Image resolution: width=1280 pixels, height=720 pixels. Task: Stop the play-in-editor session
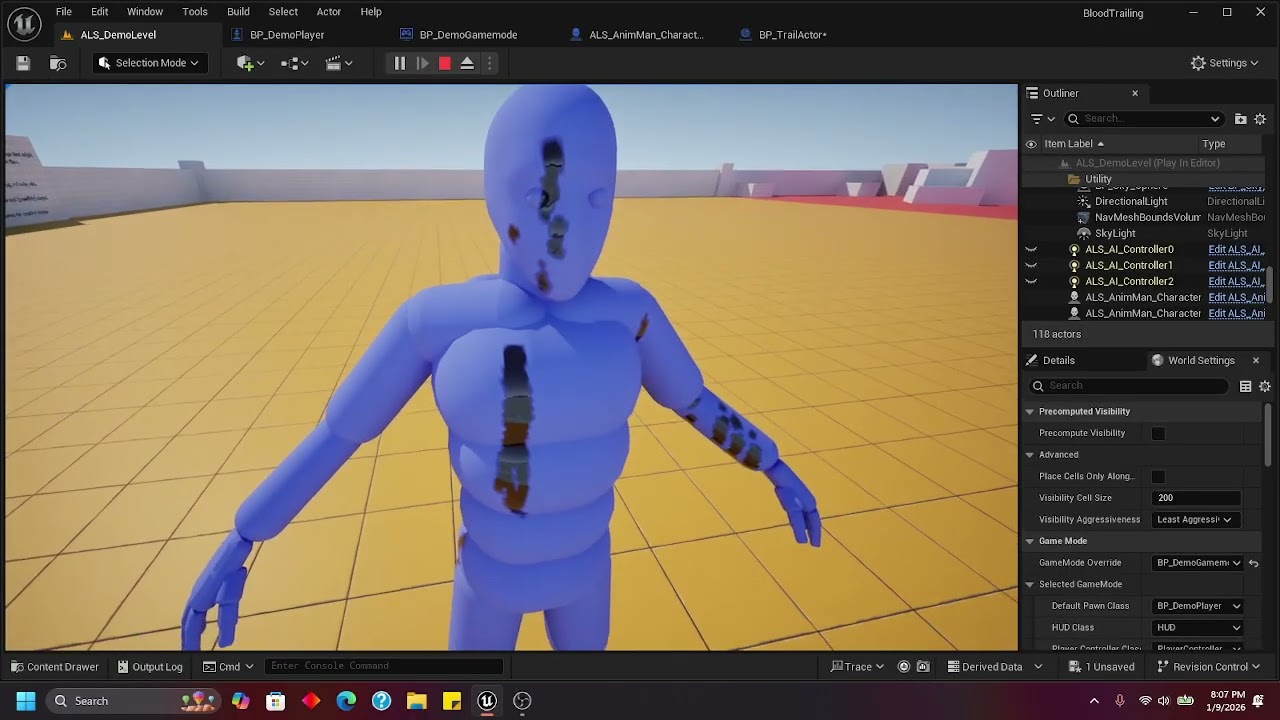click(x=445, y=63)
